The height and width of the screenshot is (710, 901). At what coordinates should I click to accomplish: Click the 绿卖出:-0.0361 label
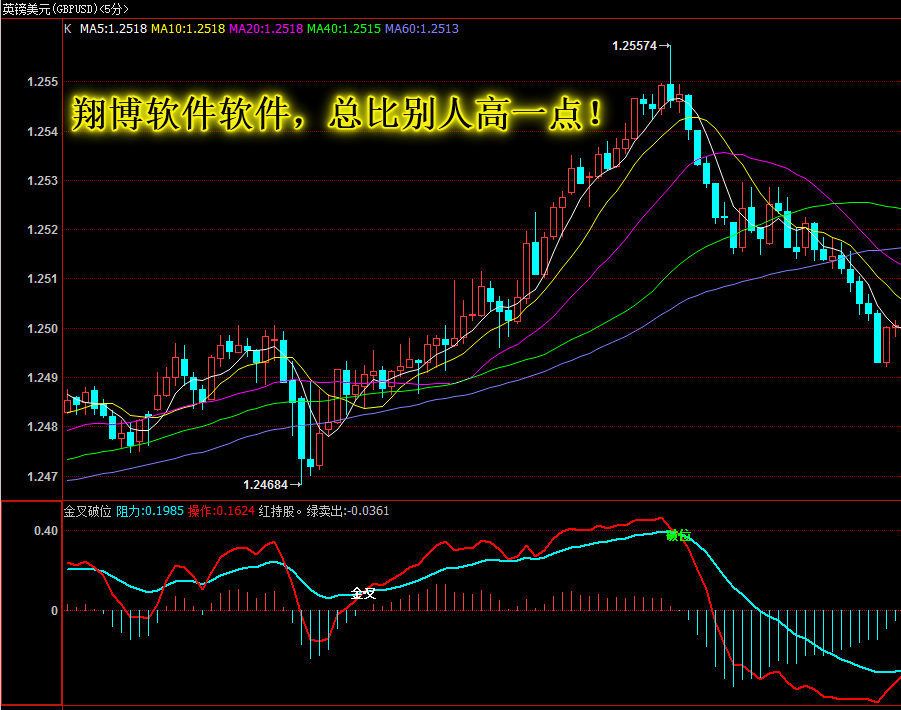tap(348, 511)
